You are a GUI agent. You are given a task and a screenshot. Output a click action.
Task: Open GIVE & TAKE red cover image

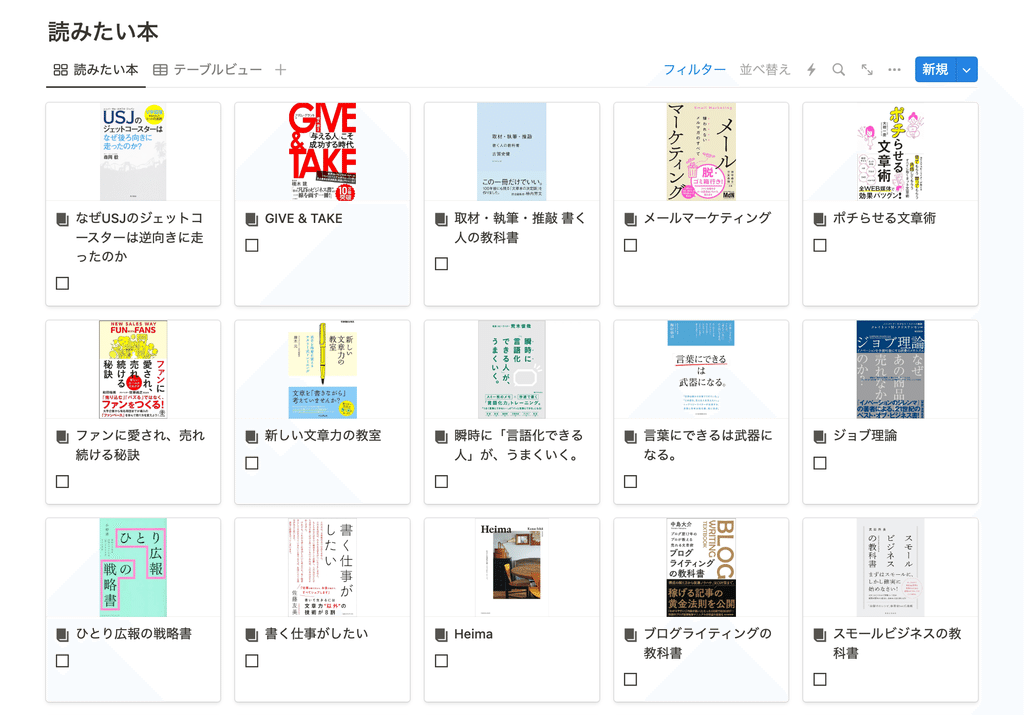click(323, 151)
